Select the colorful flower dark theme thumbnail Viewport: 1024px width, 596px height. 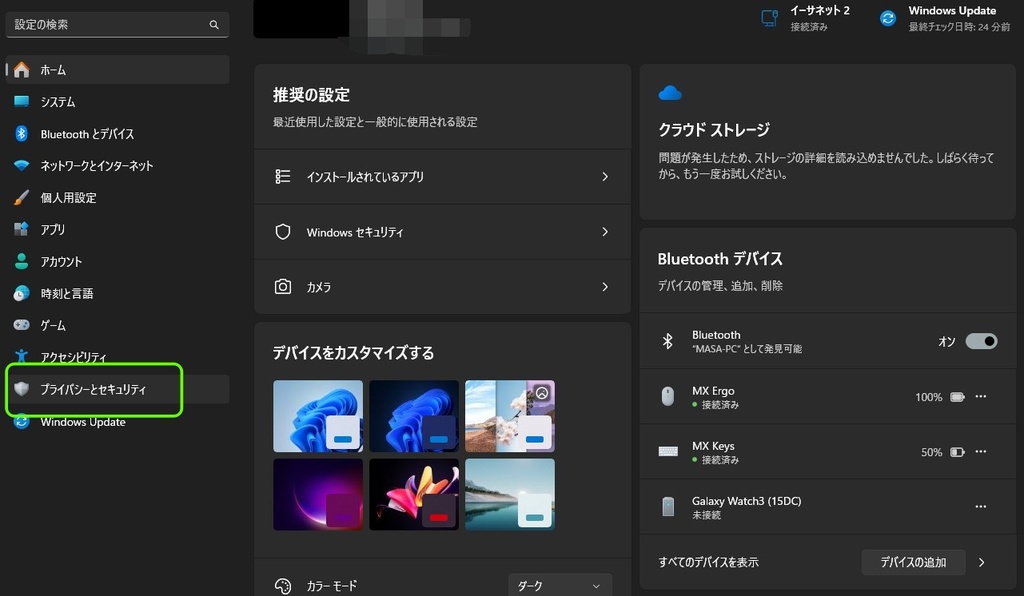tap(414, 494)
